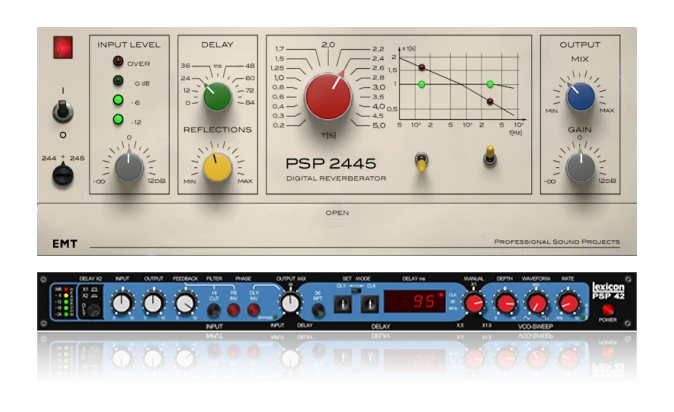Viewport: 674px width, 412px height.
Task: Click the yellow REFLECTIONS knob
Action: click(217, 166)
